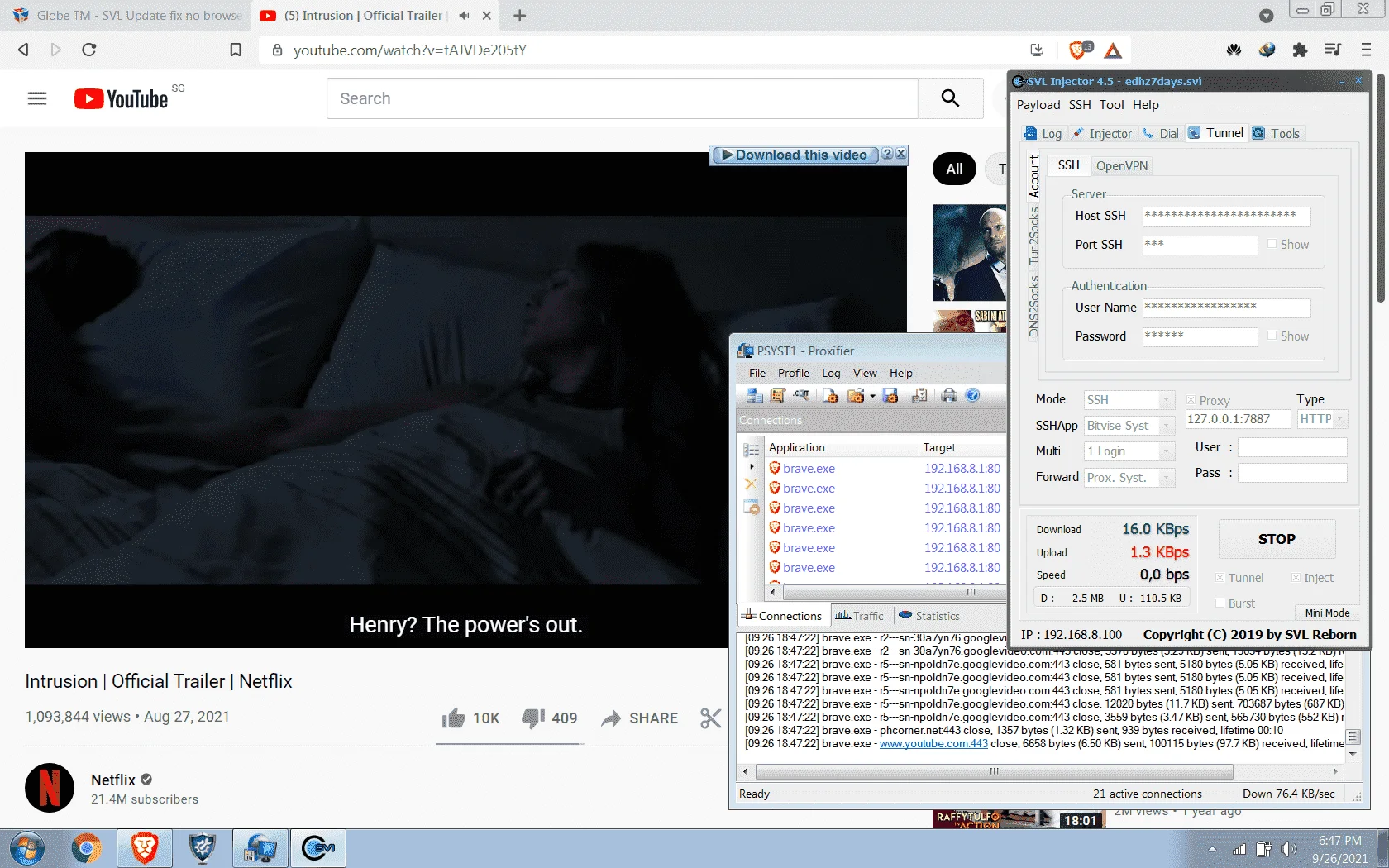
Task: Click Mini Mode button
Action: 1327,613
